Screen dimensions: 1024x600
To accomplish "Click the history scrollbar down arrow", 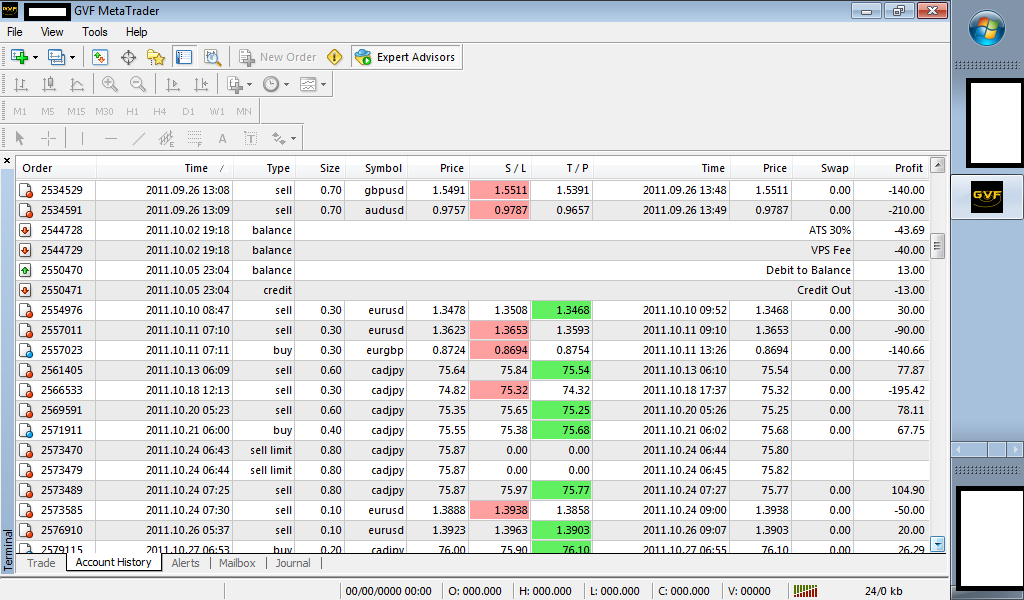I will point(938,544).
